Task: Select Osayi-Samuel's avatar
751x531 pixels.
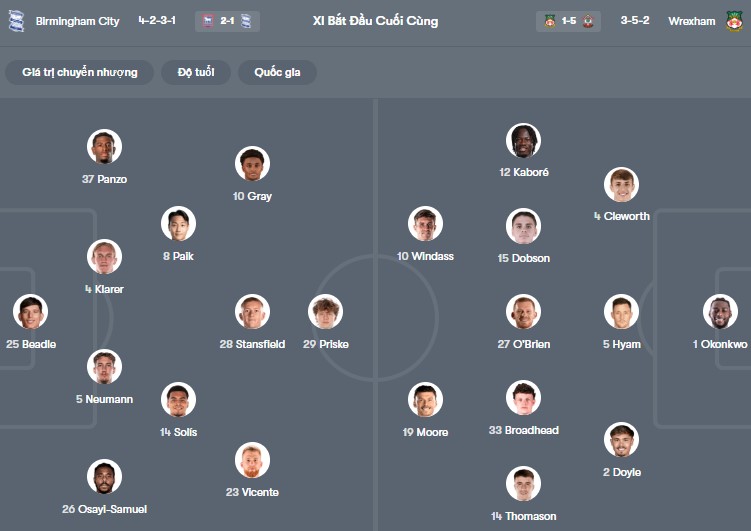Action: (104, 477)
